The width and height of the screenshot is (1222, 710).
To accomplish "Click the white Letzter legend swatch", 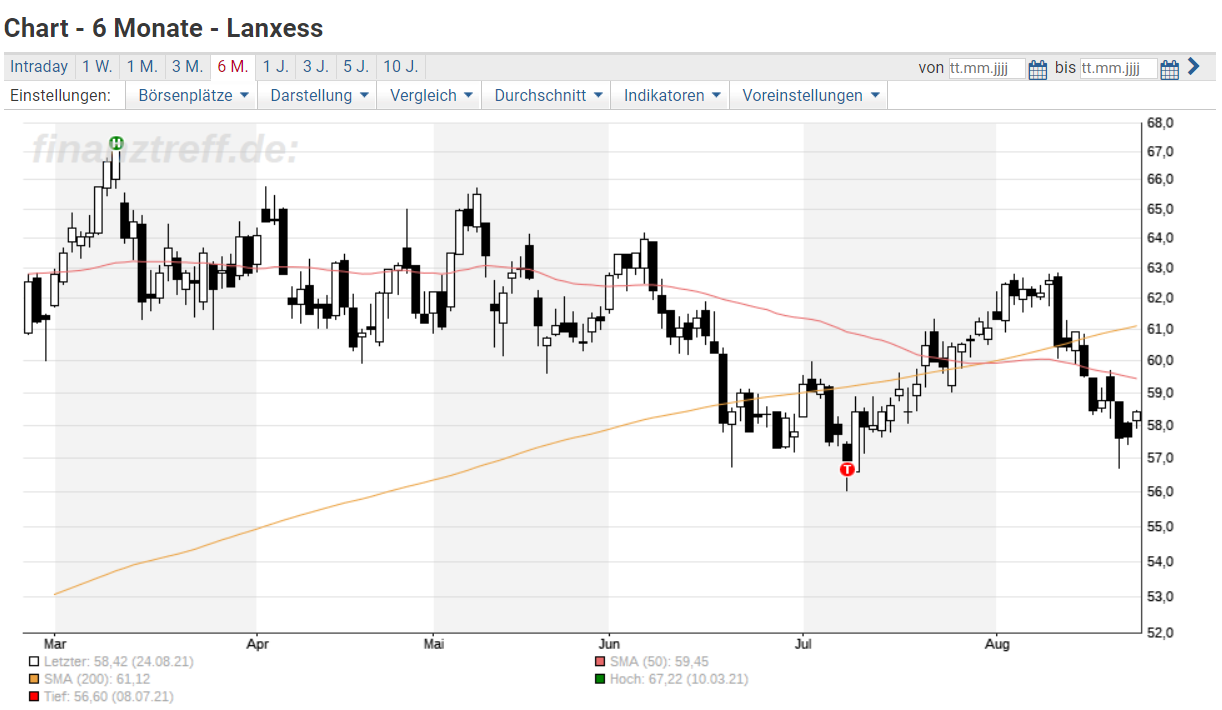I will pyautogui.click(x=34, y=662).
